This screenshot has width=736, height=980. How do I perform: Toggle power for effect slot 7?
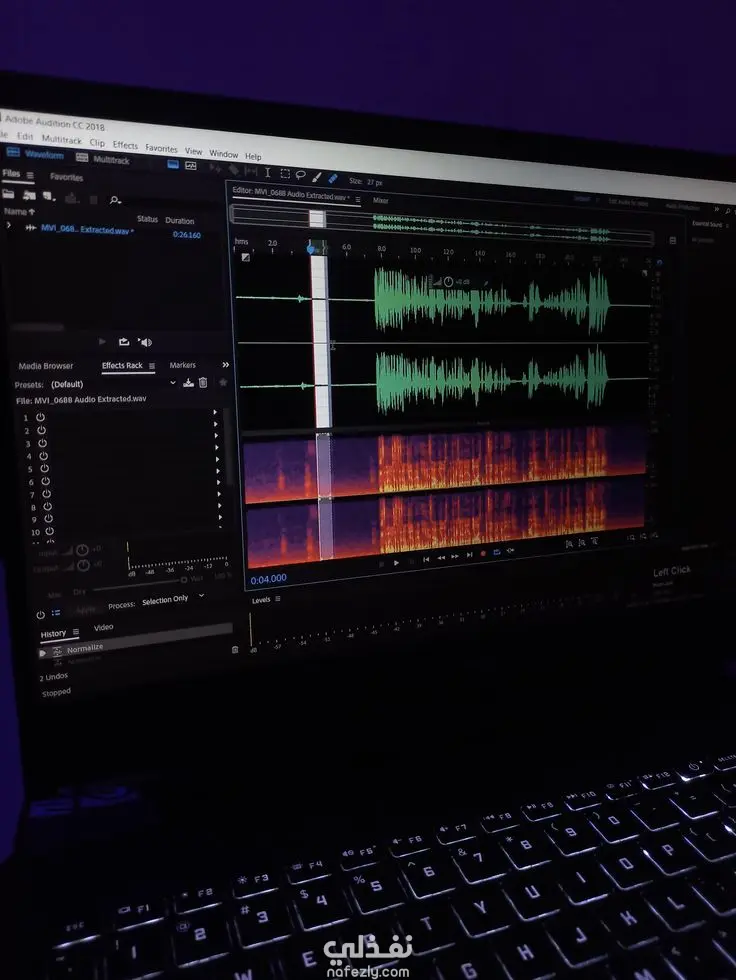tap(47, 494)
